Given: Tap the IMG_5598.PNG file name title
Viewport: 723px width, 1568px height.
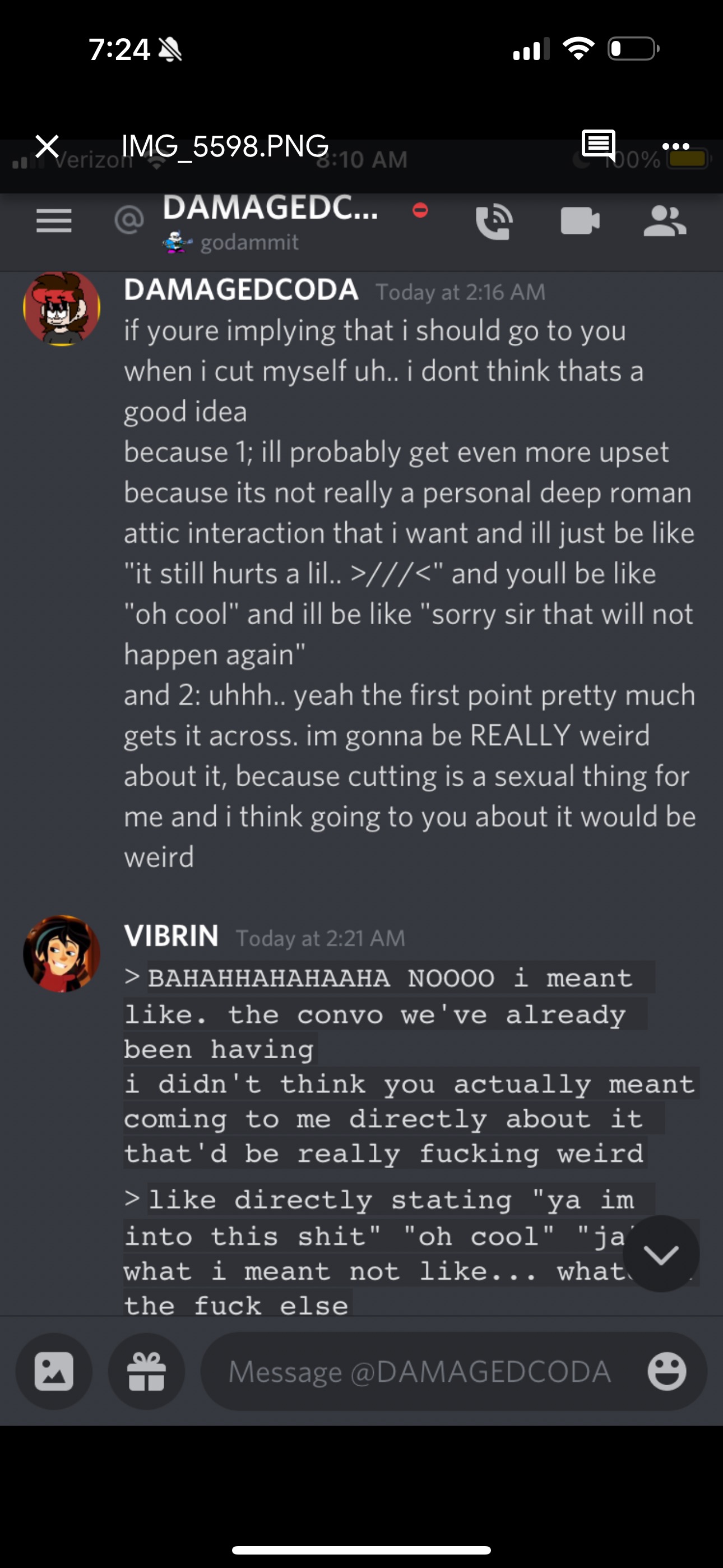Looking at the screenshot, I should point(225,146).
